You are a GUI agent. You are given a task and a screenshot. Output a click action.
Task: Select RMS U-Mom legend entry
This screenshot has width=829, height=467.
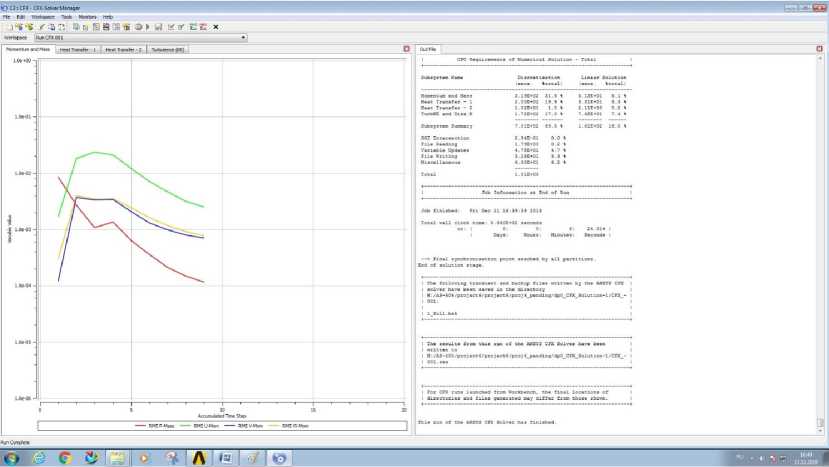click(200, 426)
